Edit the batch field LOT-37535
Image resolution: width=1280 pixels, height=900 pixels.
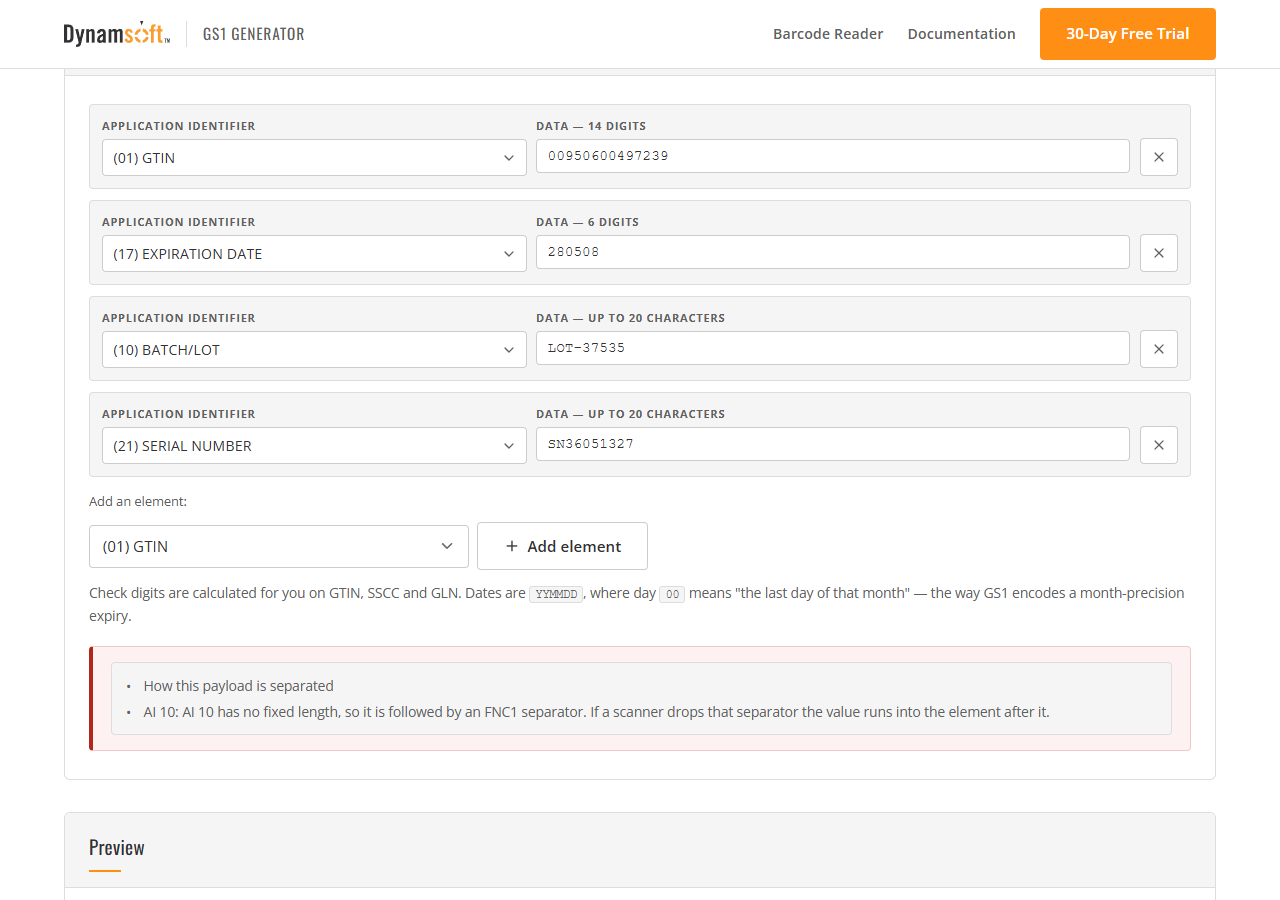pyautogui.click(x=833, y=348)
